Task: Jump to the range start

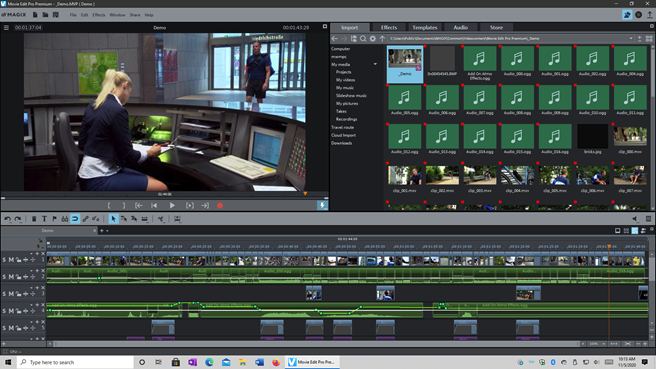Action: (138, 205)
